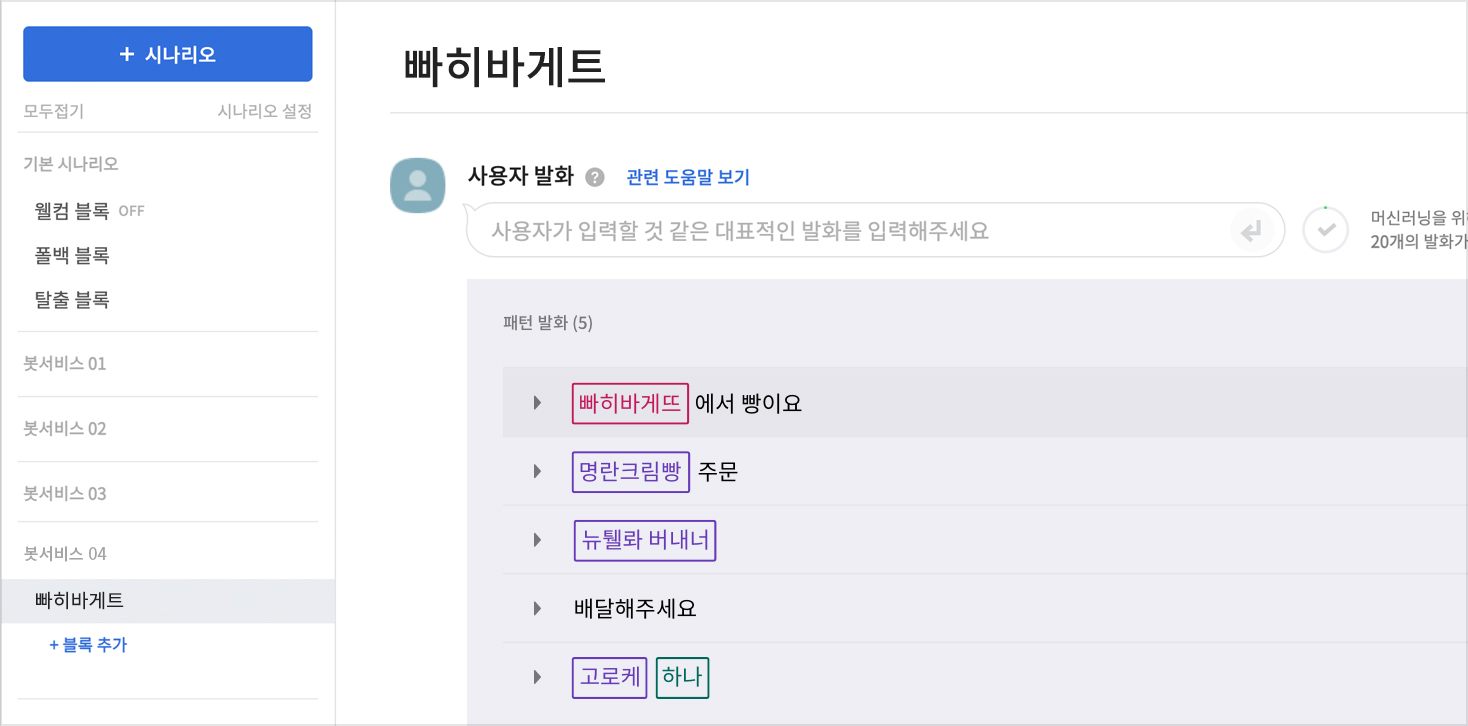Select the 웰컴 블록 item

(x=72, y=211)
